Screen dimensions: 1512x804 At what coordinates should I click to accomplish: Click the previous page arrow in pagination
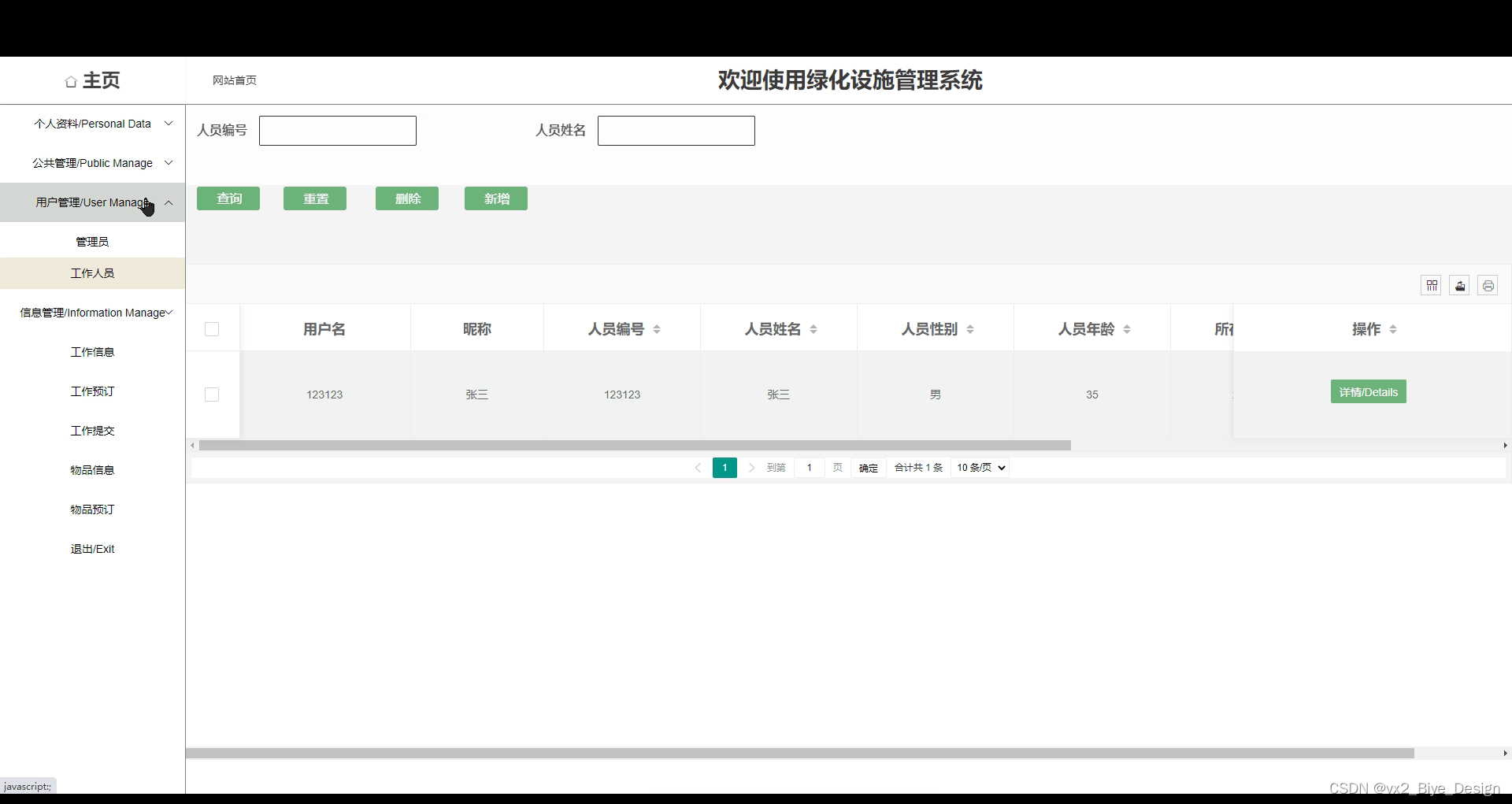pyautogui.click(x=698, y=467)
